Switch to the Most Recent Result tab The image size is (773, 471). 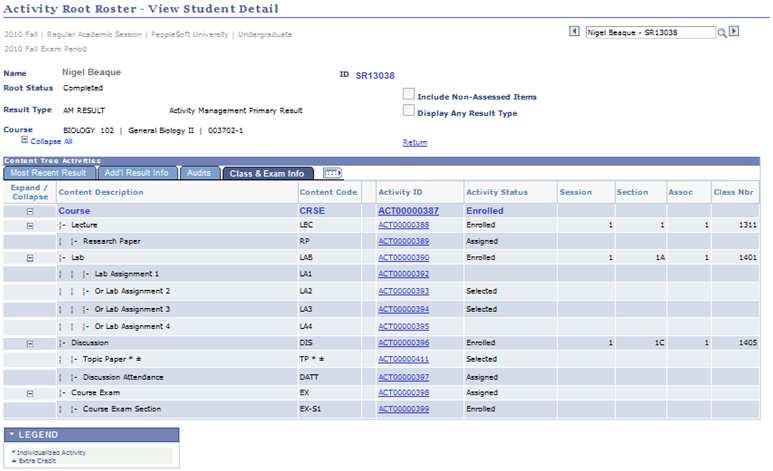(48, 173)
